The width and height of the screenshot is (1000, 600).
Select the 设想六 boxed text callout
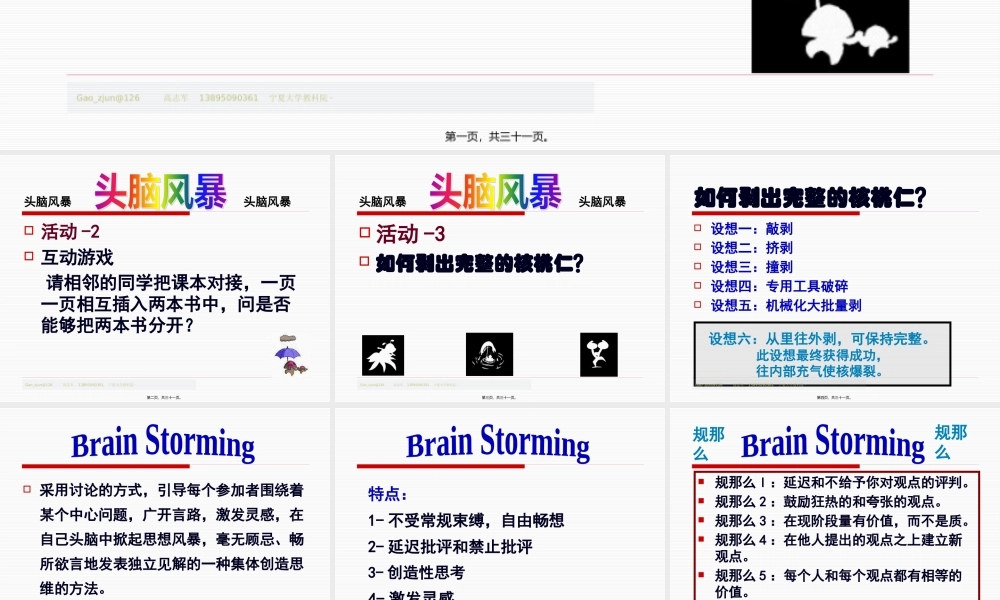click(x=822, y=354)
